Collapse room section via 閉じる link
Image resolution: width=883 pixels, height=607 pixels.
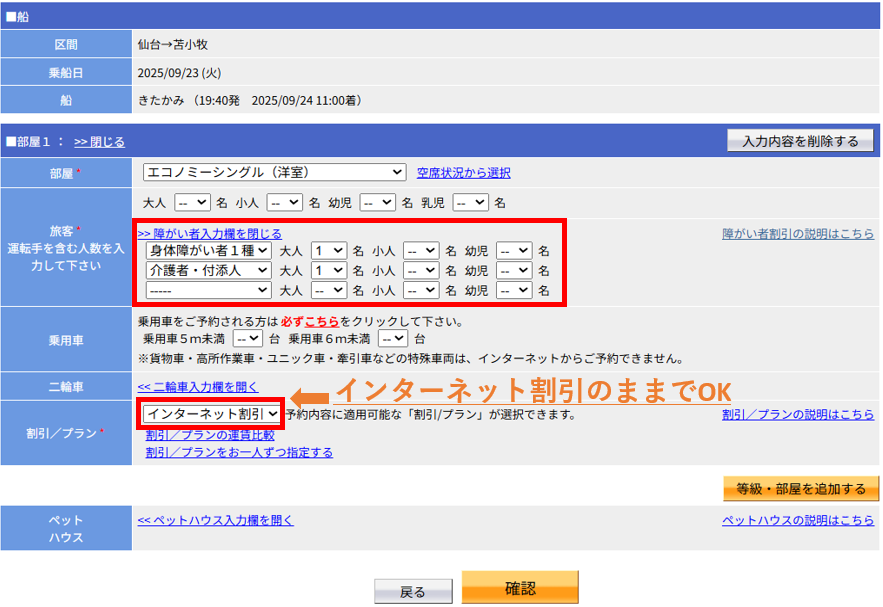point(99,142)
